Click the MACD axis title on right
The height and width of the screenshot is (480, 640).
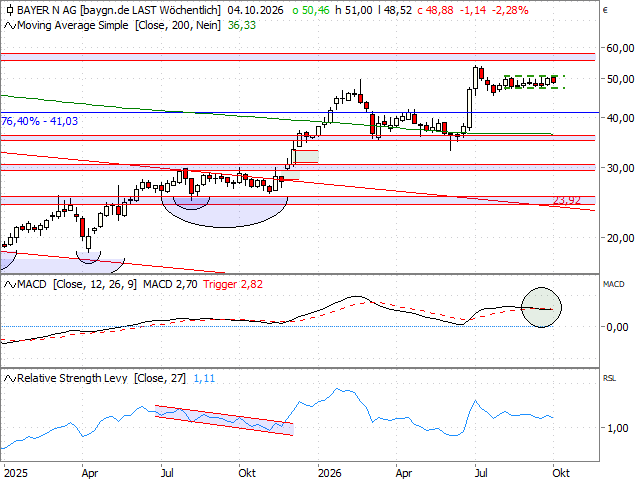[613, 284]
